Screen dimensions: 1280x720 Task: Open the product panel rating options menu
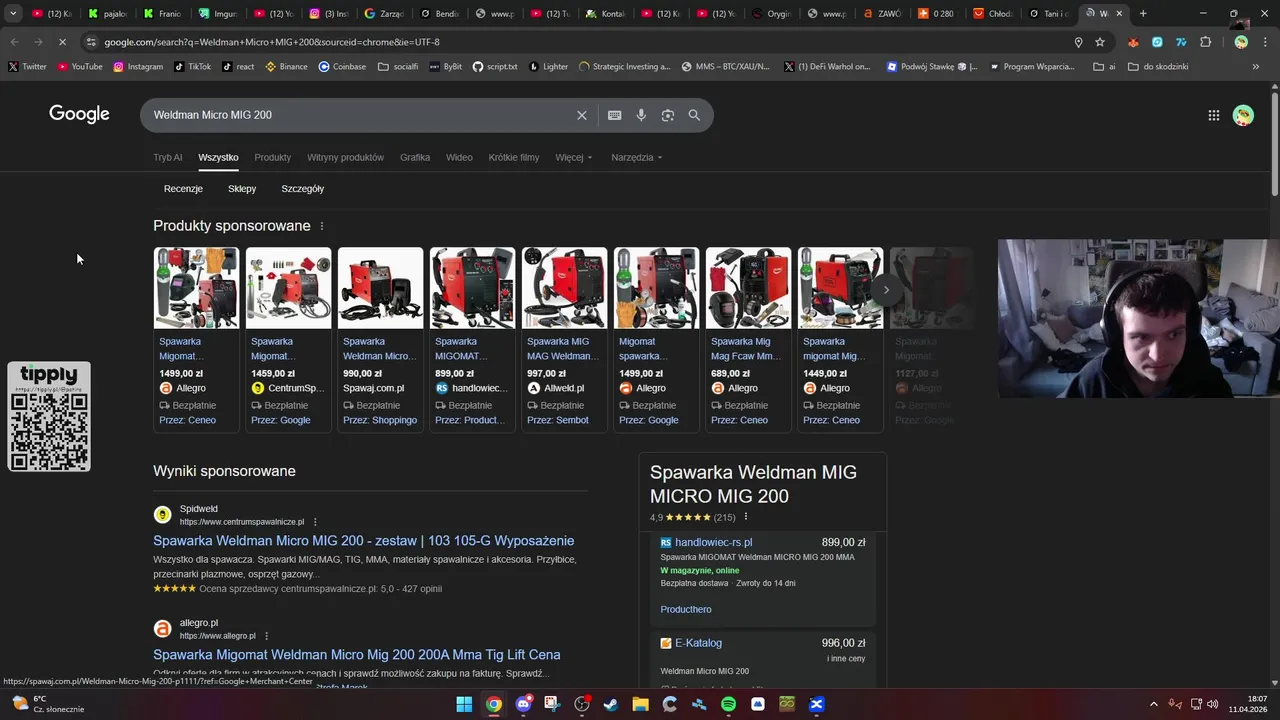tap(746, 517)
